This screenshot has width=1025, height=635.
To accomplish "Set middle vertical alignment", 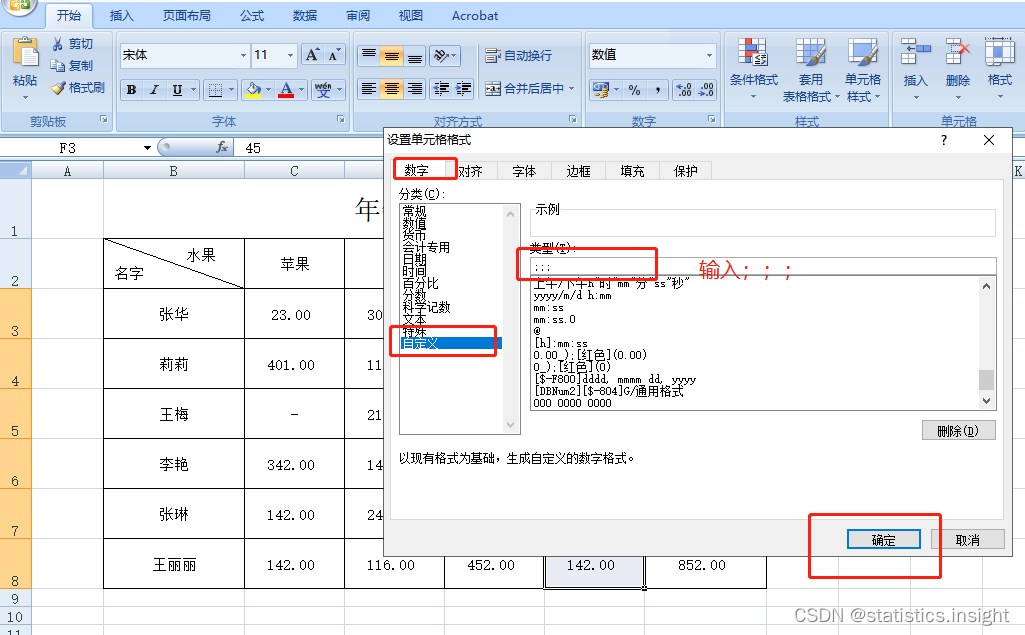I will [392, 56].
